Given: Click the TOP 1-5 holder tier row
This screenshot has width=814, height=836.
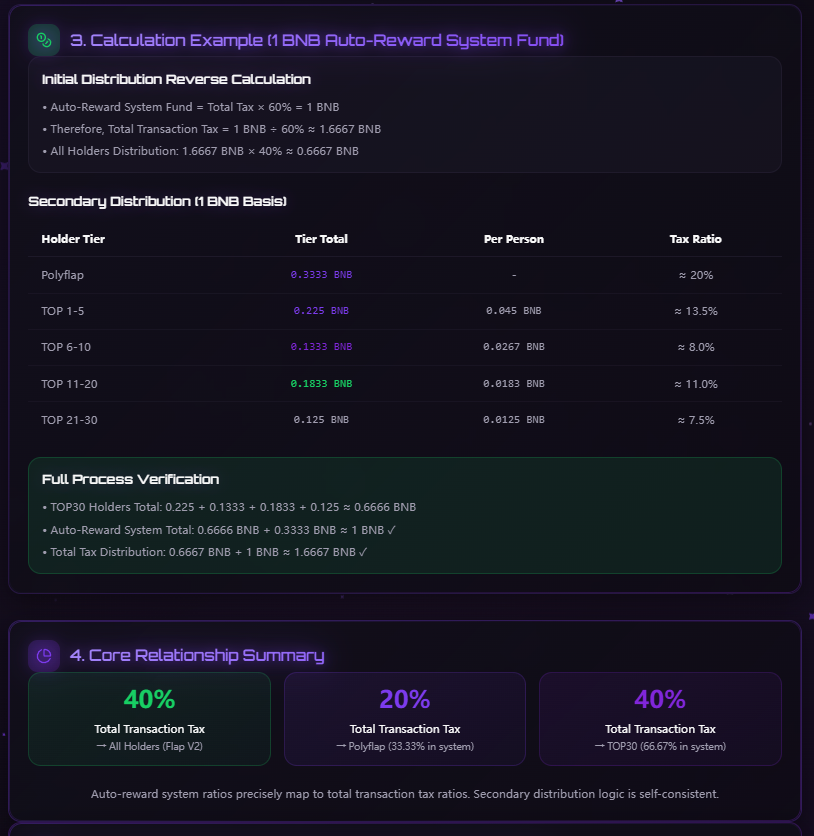Looking at the screenshot, I should point(405,311).
